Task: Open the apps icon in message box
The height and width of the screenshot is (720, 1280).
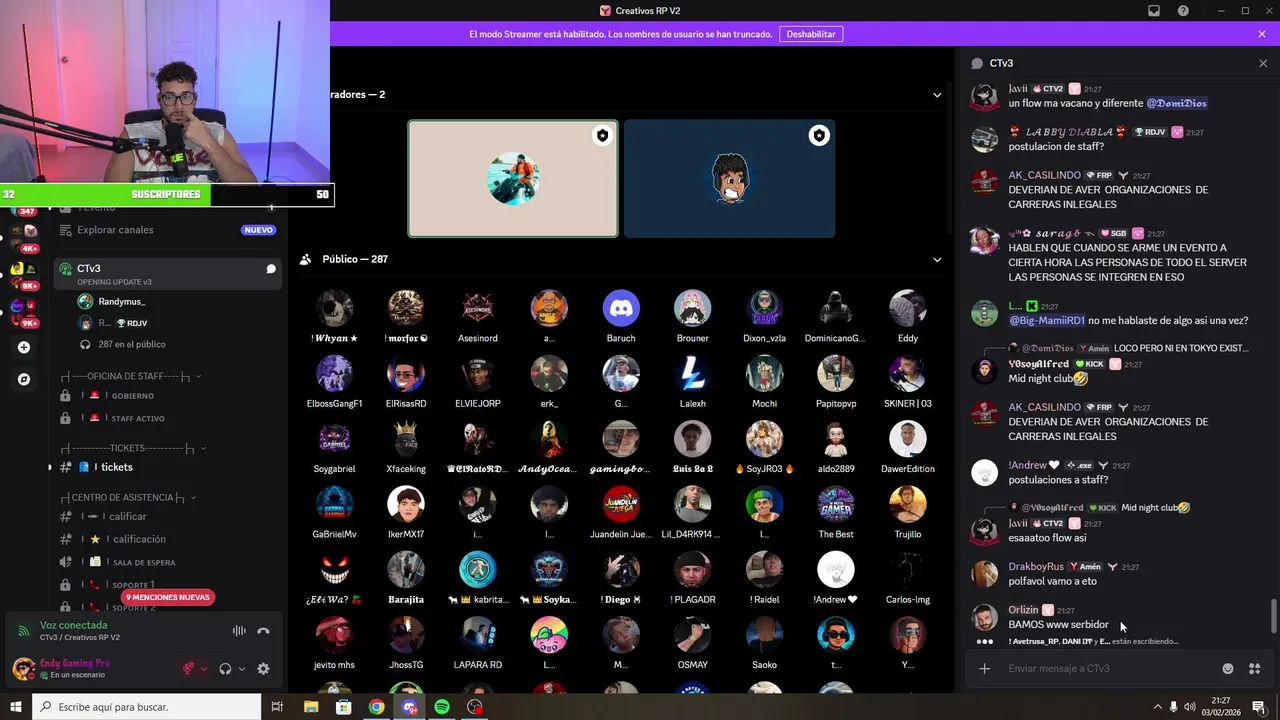Action: tap(1254, 669)
